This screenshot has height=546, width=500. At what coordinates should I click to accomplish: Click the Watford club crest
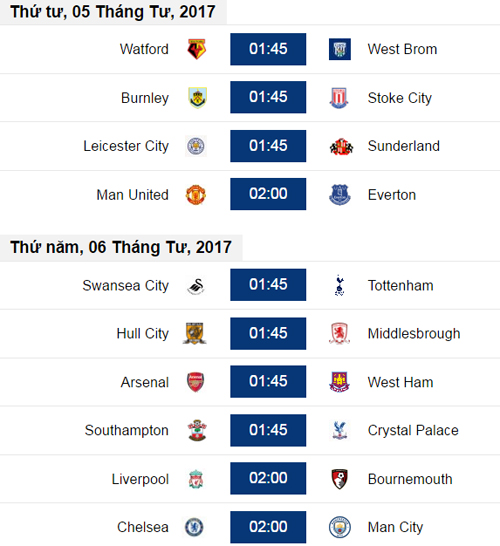[197, 49]
